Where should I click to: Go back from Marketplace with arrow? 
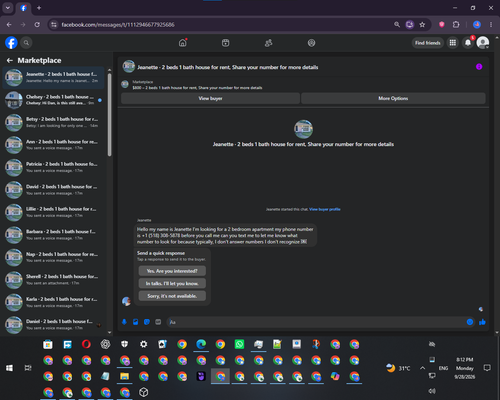[10, 60]
